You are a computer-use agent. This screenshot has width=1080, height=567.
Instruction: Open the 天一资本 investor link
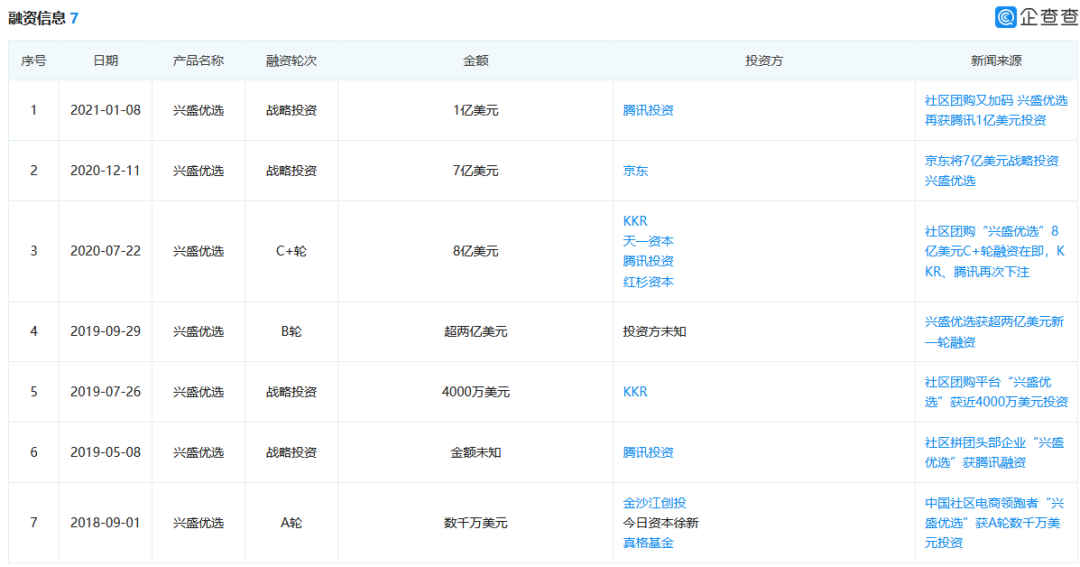pos(648,241)
